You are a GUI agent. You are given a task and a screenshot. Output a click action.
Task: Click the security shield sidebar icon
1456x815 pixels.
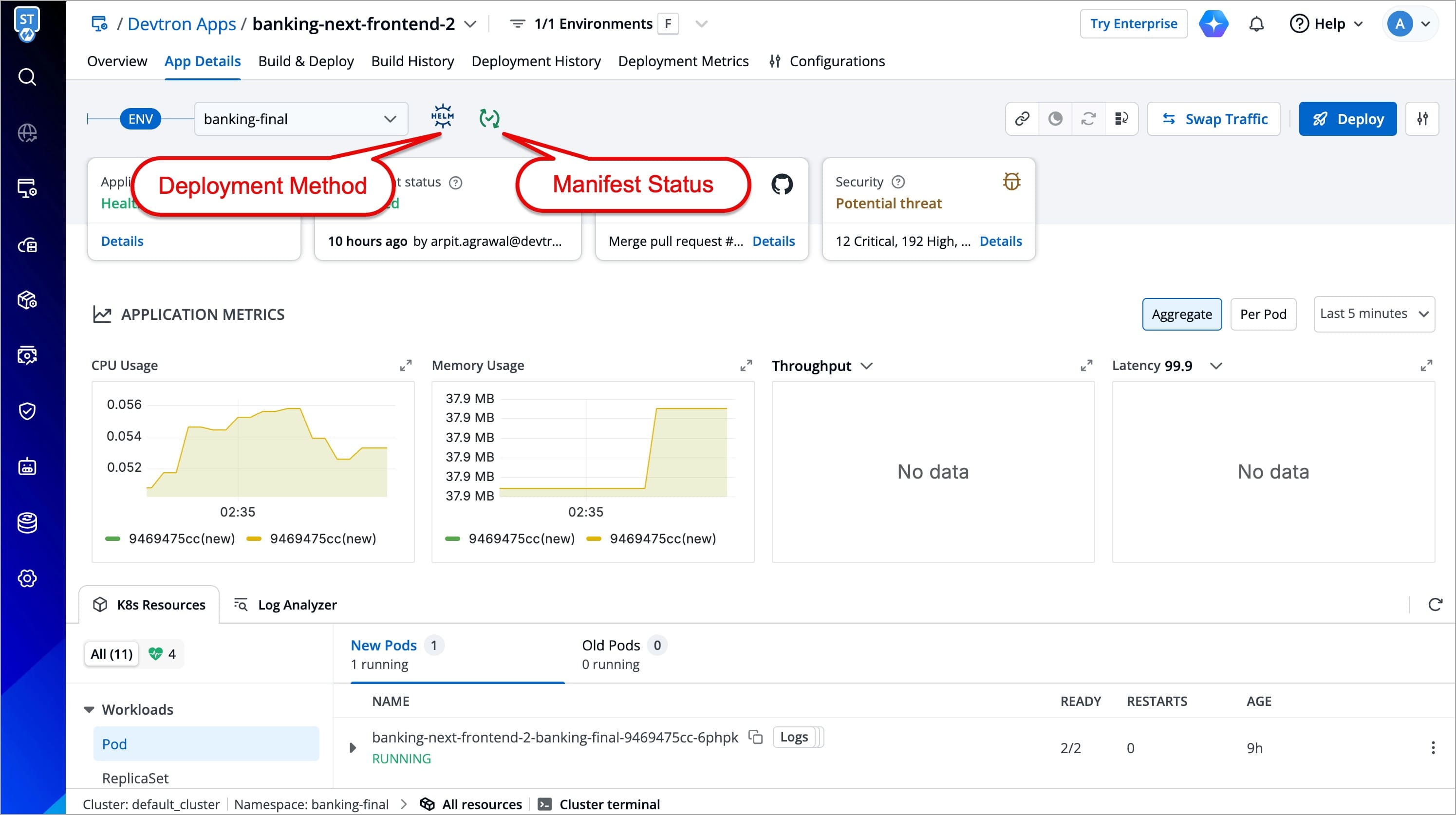tap(27, 411)
